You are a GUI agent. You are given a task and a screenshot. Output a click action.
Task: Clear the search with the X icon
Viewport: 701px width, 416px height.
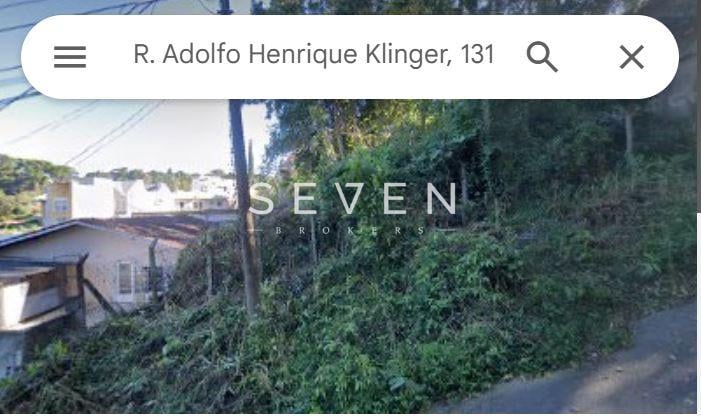tap(632, 57)
